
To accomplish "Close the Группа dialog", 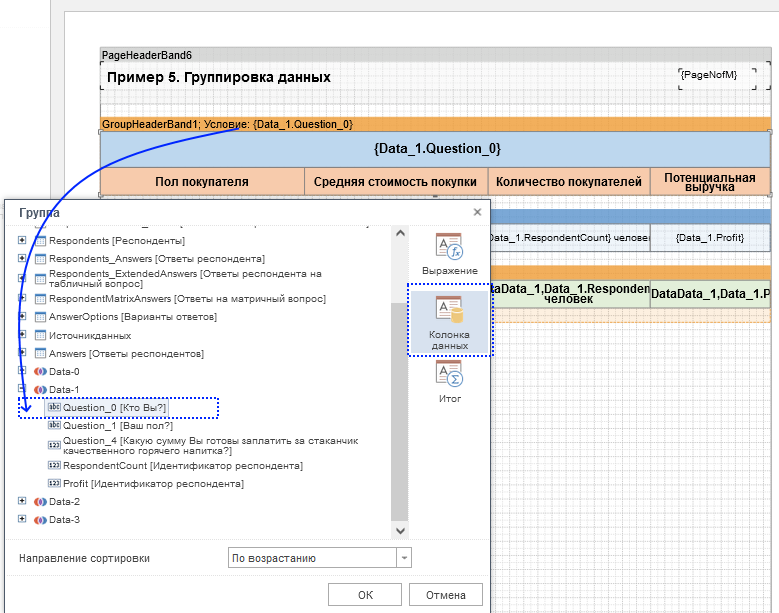I will [477, 213].
